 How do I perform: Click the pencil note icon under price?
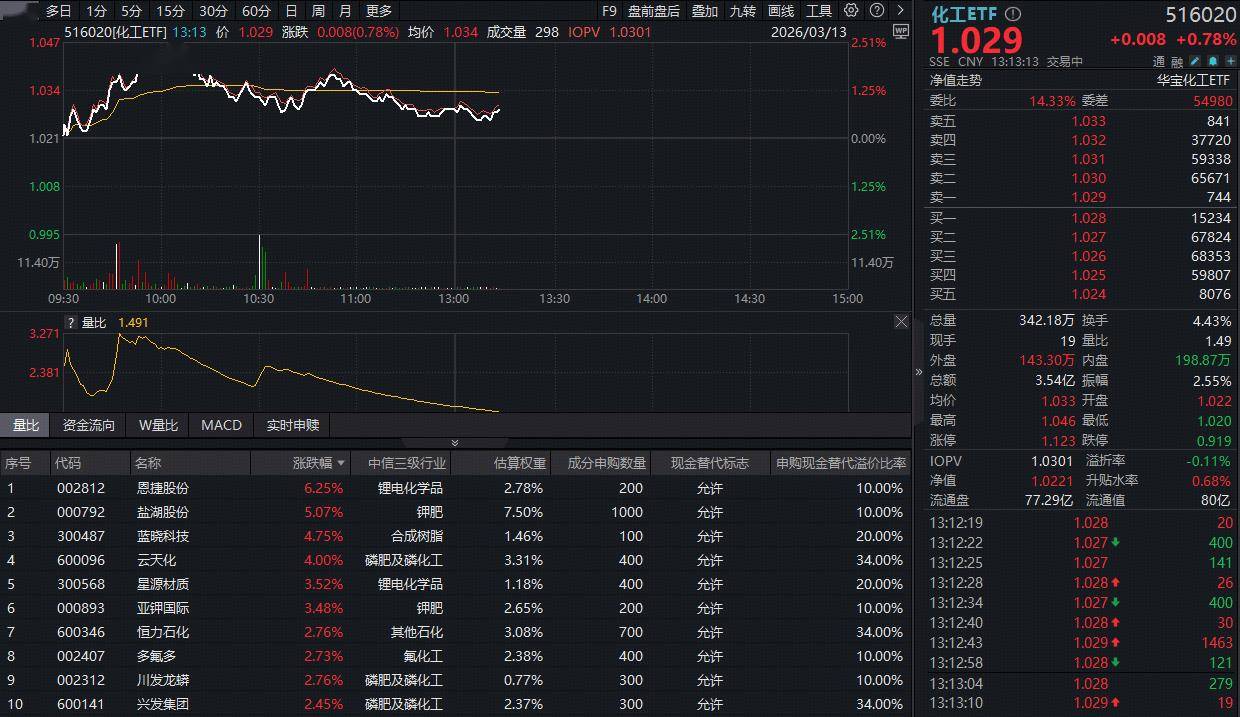tap(1195, 61)
